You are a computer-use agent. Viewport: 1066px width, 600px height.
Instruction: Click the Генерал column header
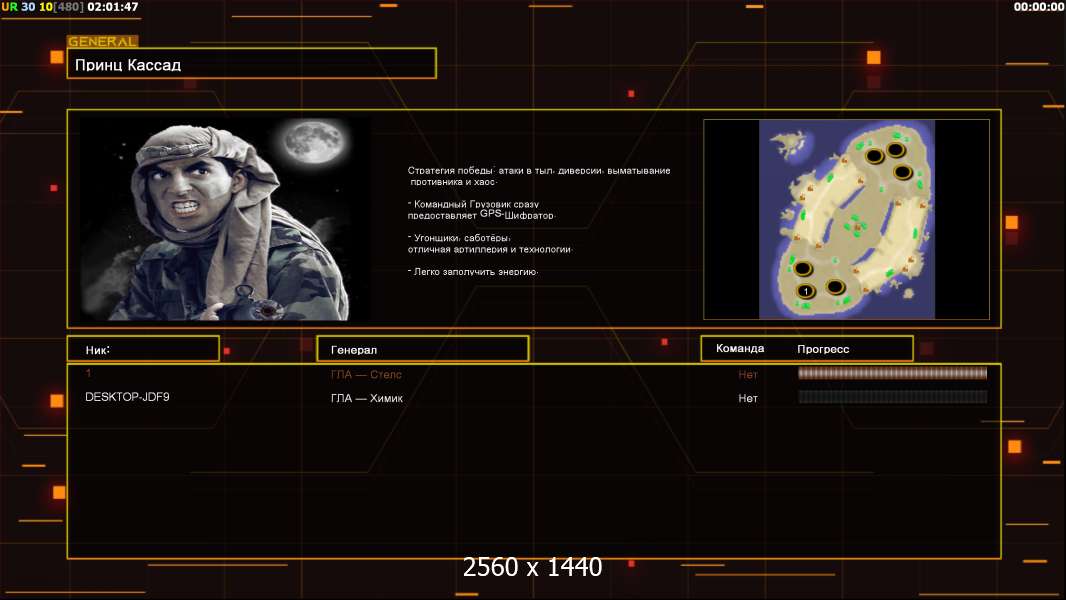click(x=422, y=349)
